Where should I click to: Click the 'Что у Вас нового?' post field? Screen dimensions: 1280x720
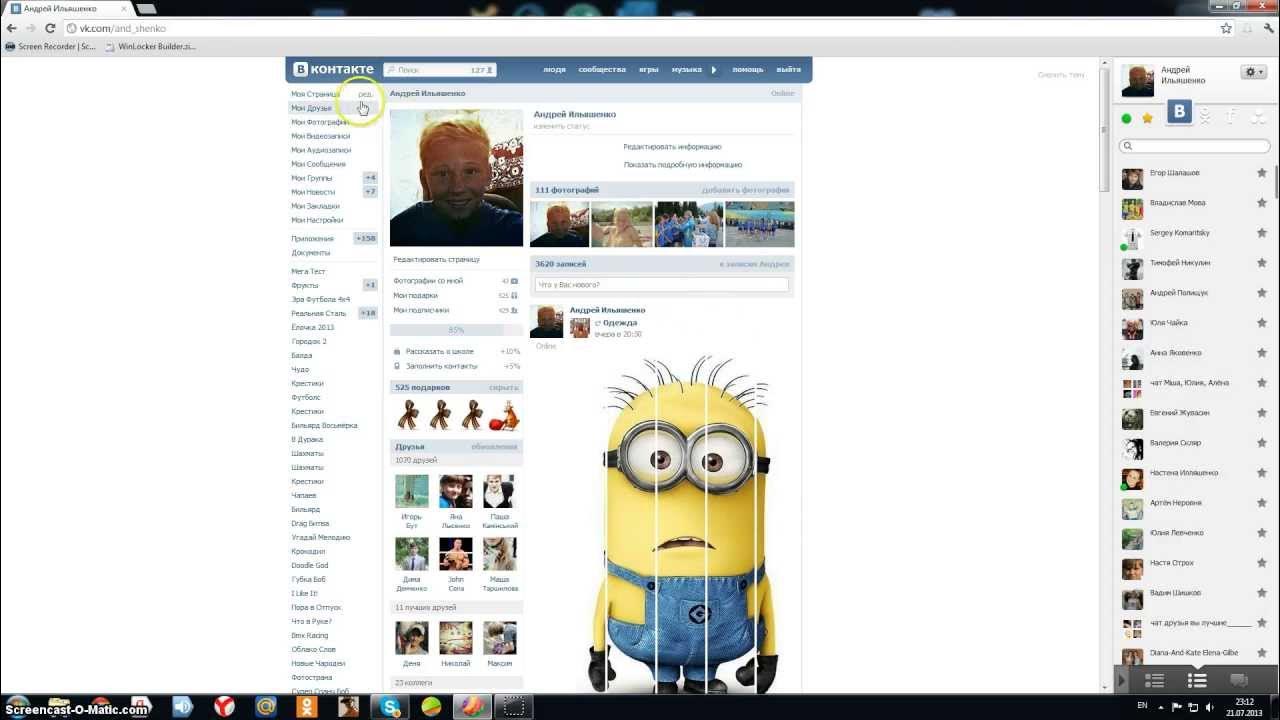pos(662,285)
